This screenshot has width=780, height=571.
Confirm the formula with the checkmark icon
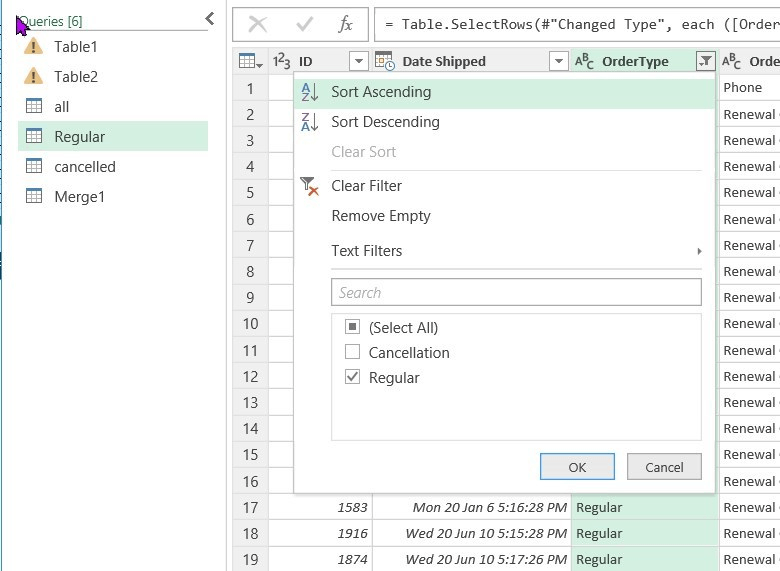tap(304, 24)
